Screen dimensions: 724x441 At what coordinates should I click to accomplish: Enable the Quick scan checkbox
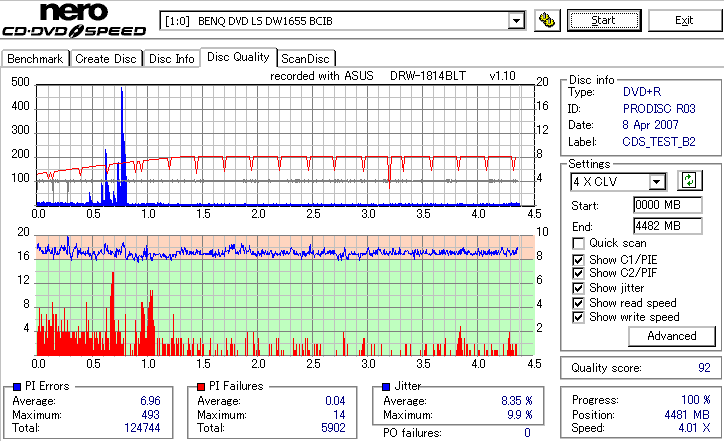point(578,243)
